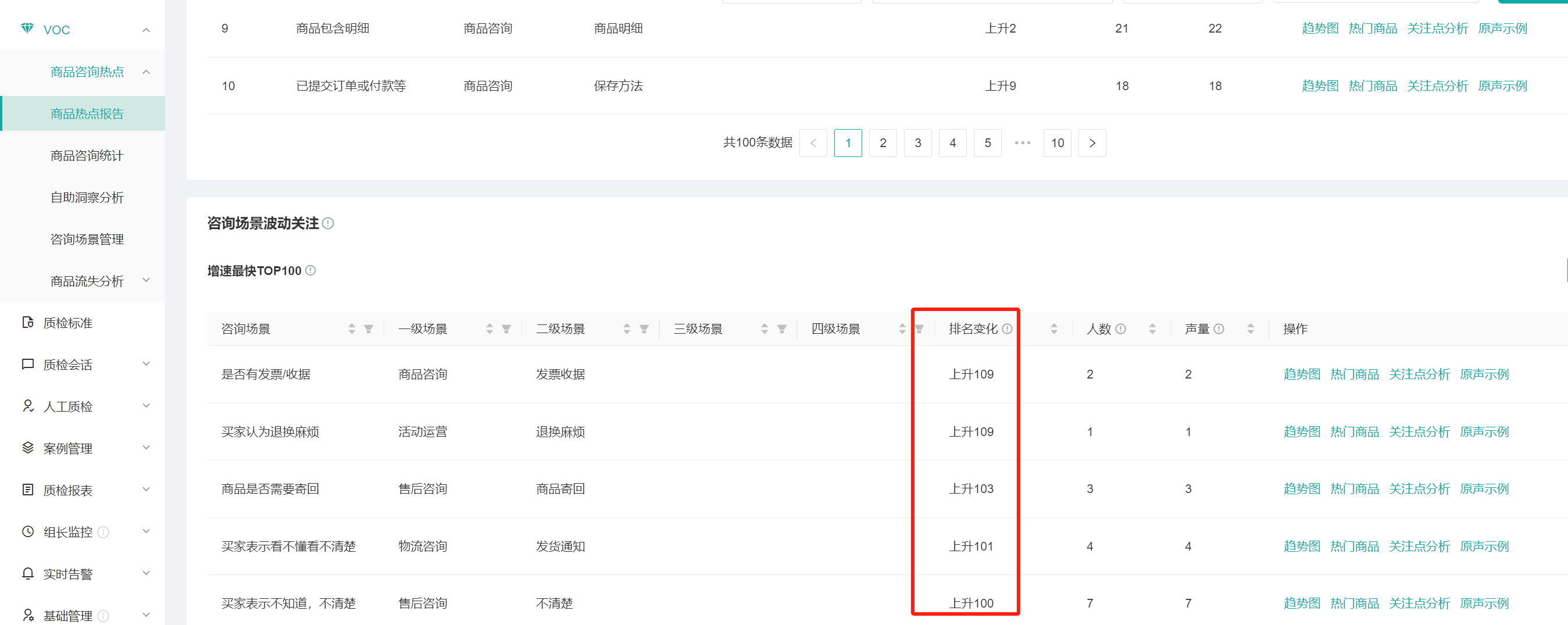Click the 人工质检 person icon
This screenshot has width=1568, height=625.
pyautogui.click(x=27, y=405)
